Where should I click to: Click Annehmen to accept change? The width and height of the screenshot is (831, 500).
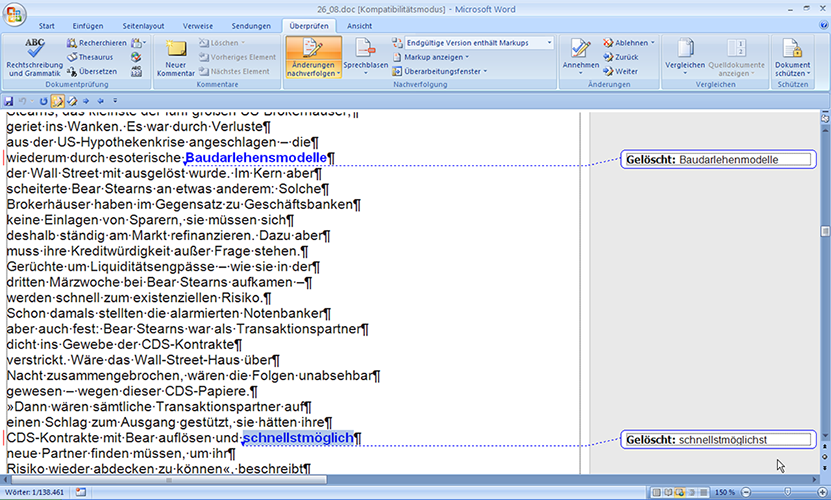(x=580, y=57)
